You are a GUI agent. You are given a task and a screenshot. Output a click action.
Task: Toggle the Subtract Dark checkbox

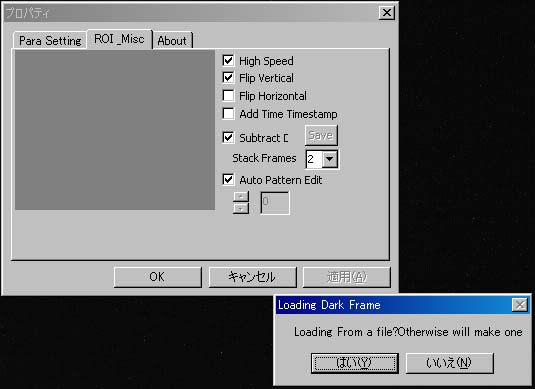coord(228,138)
